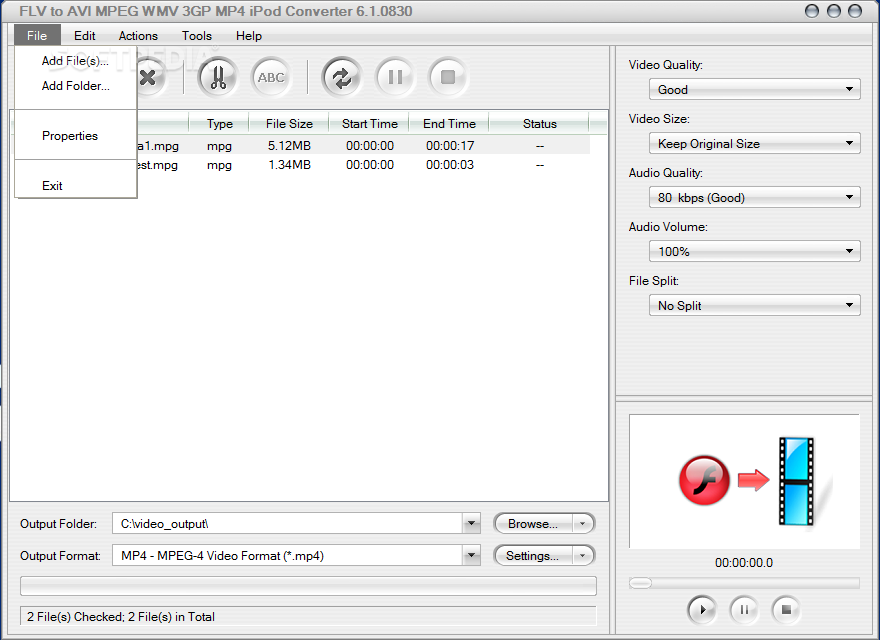Open the Video Size dropdown

(x=754, y=143)
